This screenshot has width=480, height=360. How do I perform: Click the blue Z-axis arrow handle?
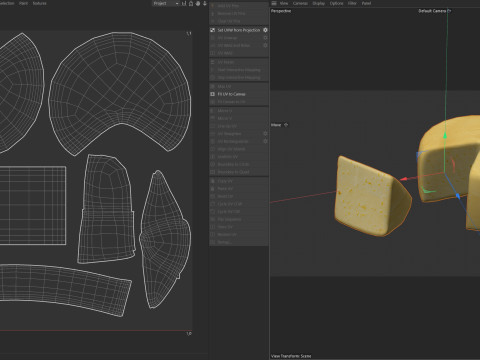coord(458,196)
